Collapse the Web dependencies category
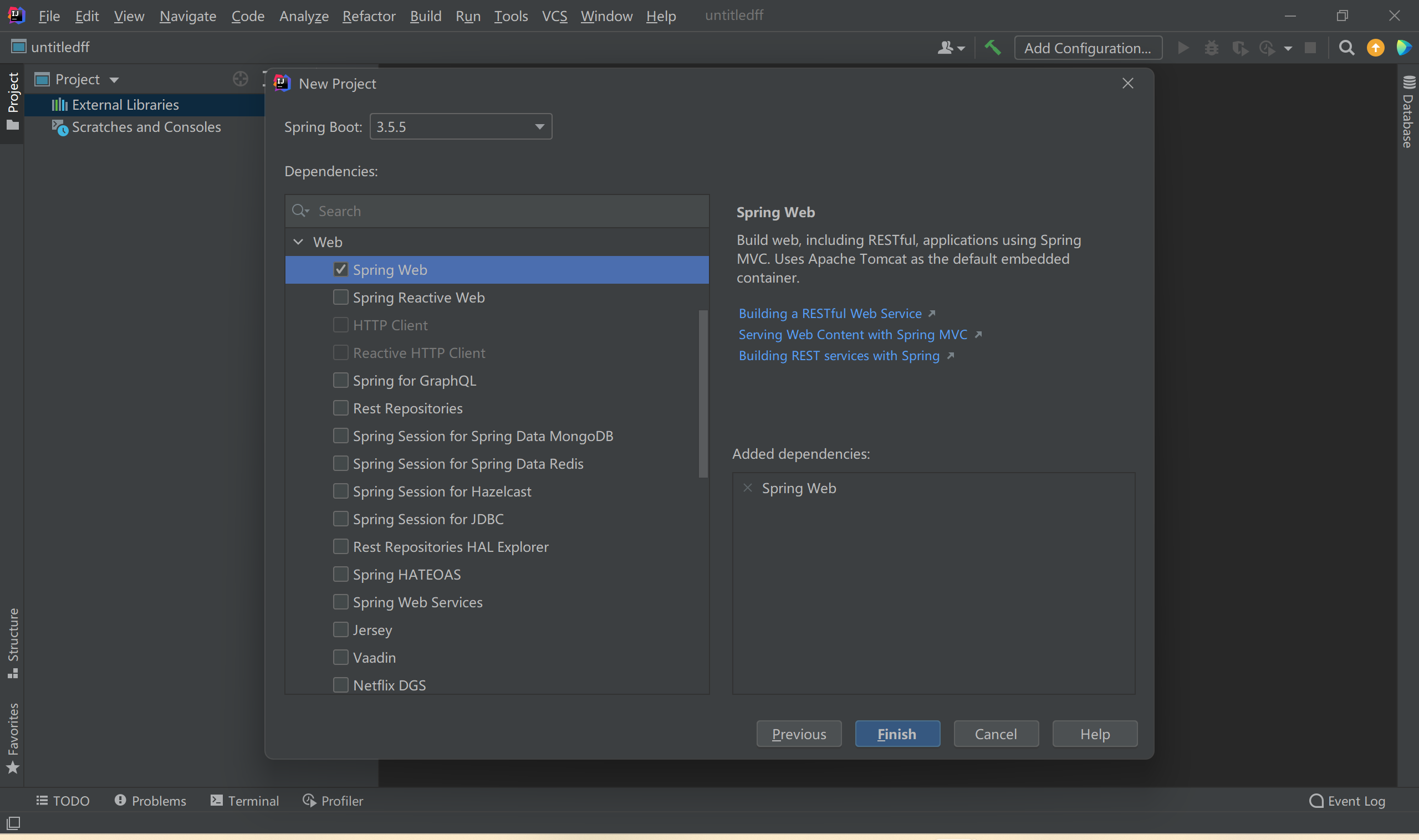 coord(298,242)
